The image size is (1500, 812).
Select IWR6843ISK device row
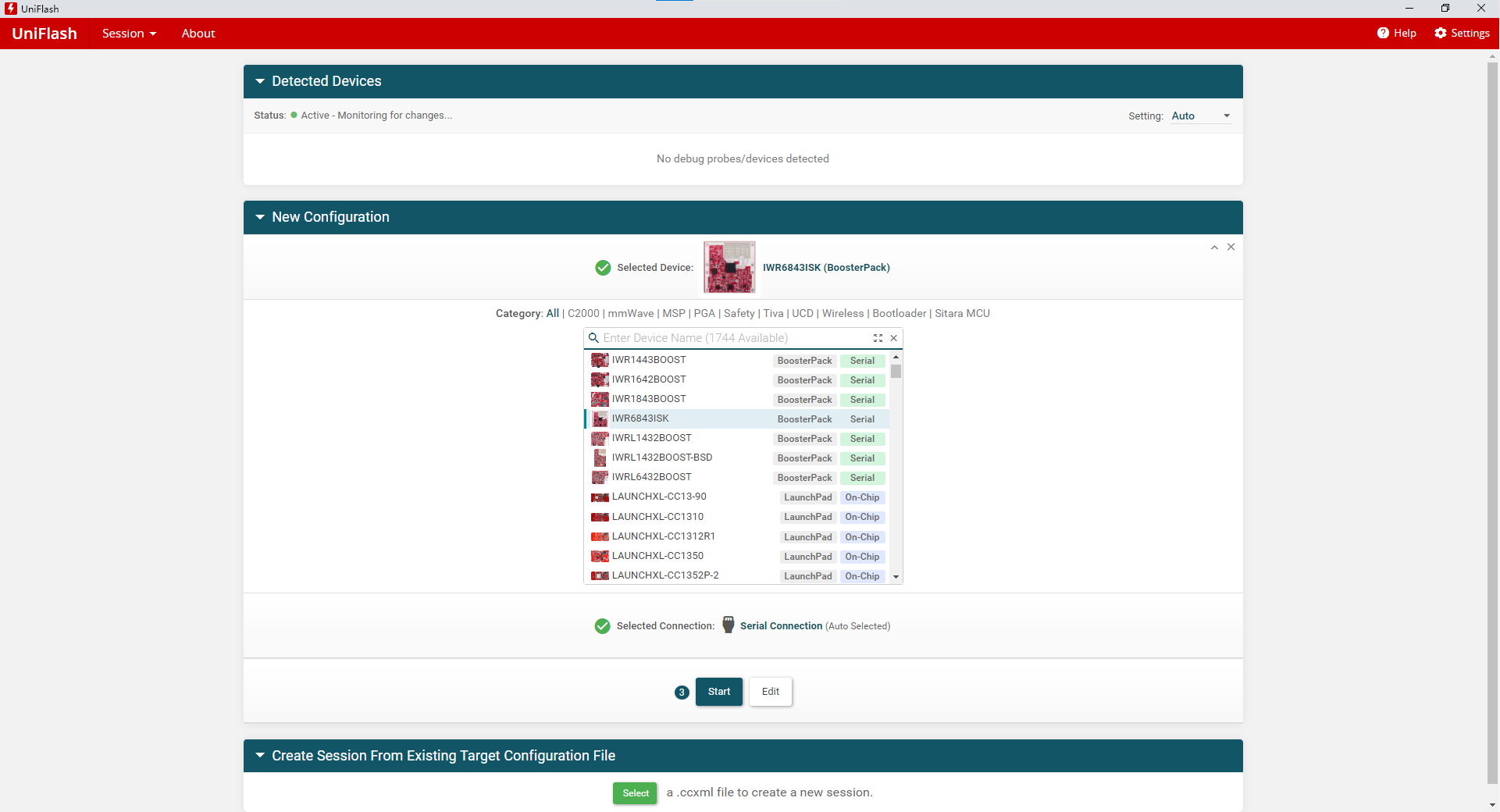click(736, 418)
